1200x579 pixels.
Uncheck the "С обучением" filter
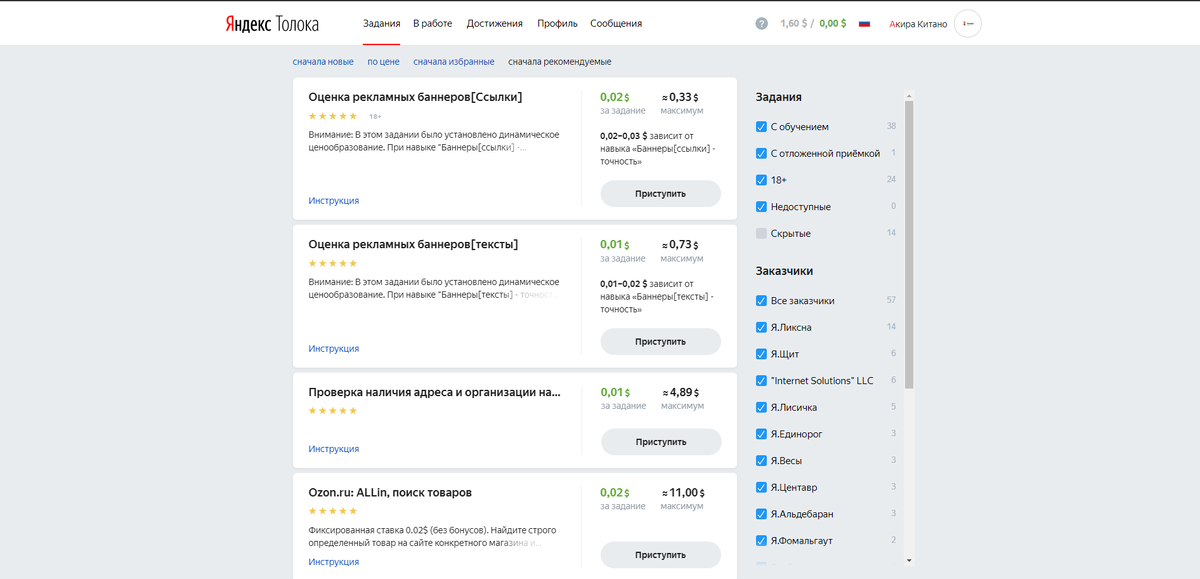coord(762,127)
